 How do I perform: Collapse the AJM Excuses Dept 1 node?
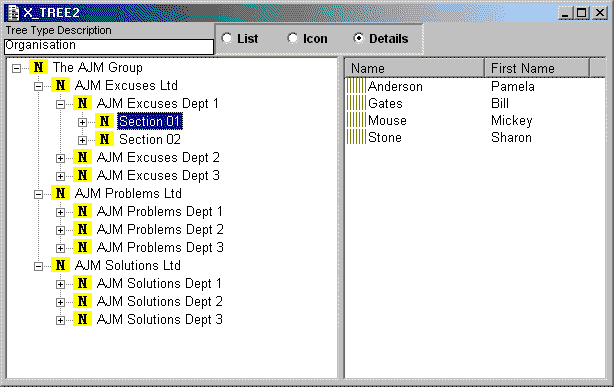(60, 105)
